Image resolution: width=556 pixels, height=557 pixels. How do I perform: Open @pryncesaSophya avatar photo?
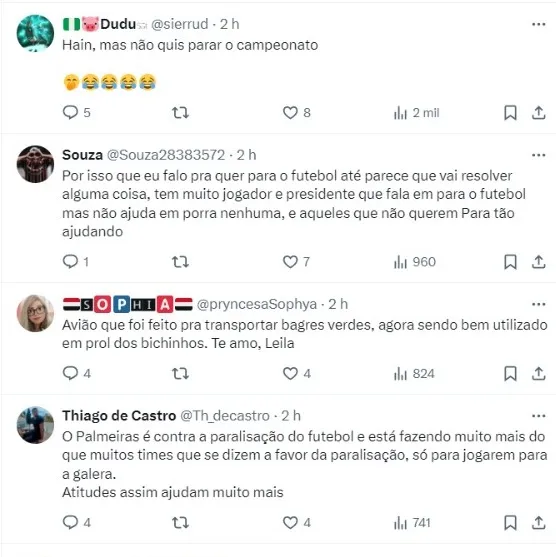click(35, 313)
